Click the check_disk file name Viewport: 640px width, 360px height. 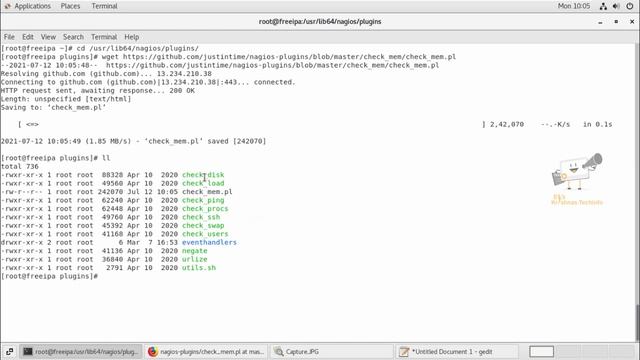(x=203, y=175)
